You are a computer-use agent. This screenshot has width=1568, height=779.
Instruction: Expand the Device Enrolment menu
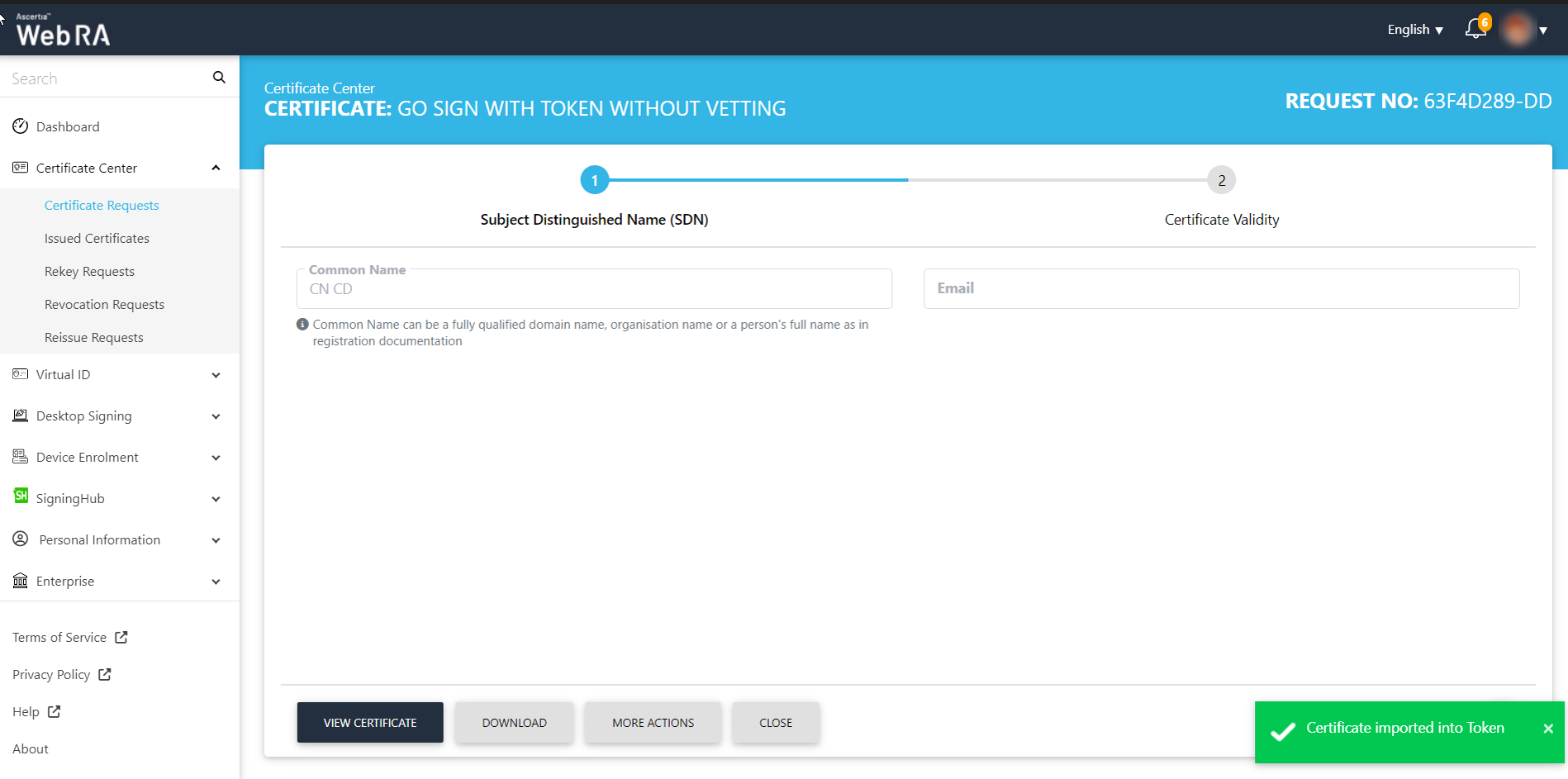(216, 458)
